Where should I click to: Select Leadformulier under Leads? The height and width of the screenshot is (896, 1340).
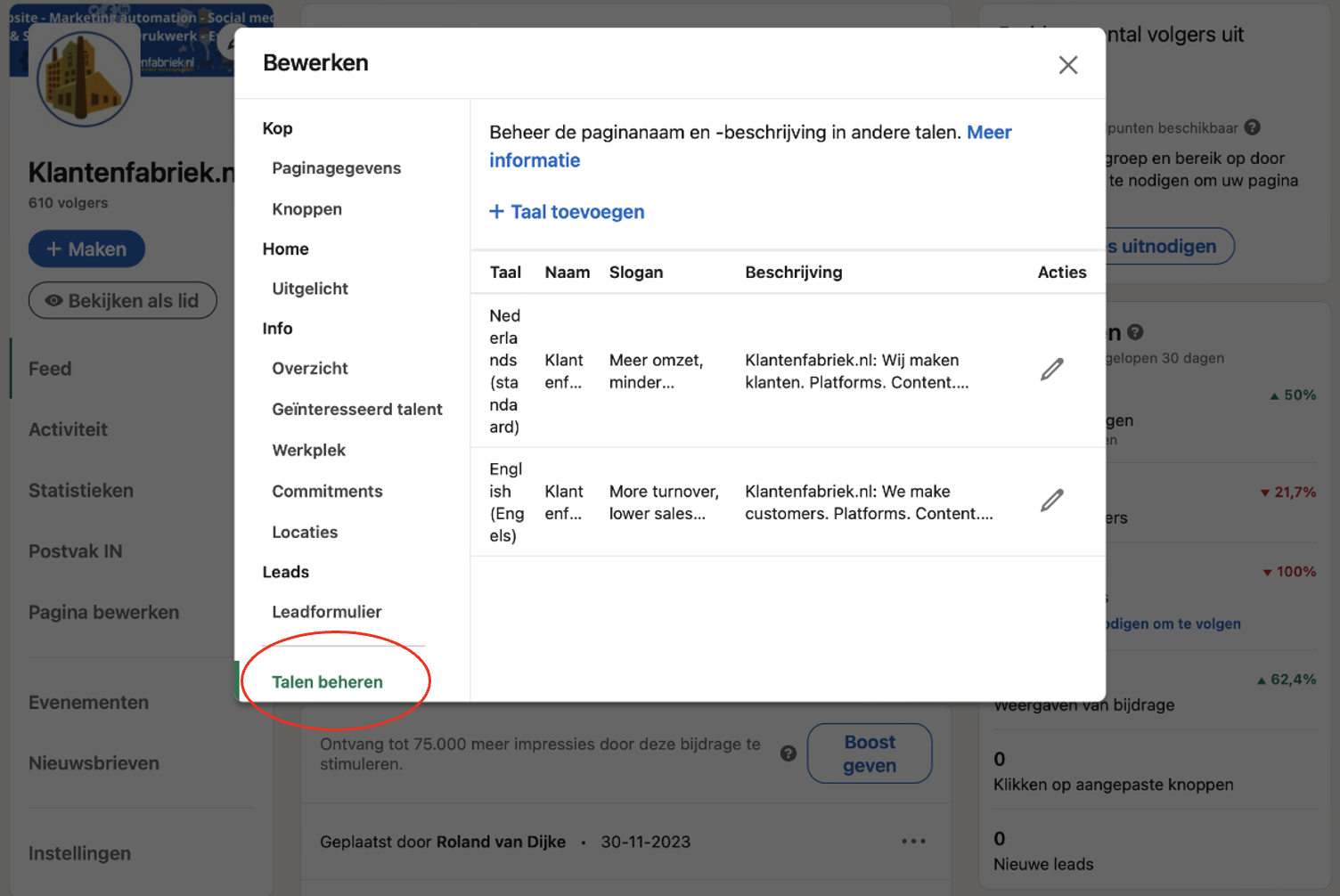point(326,612)
